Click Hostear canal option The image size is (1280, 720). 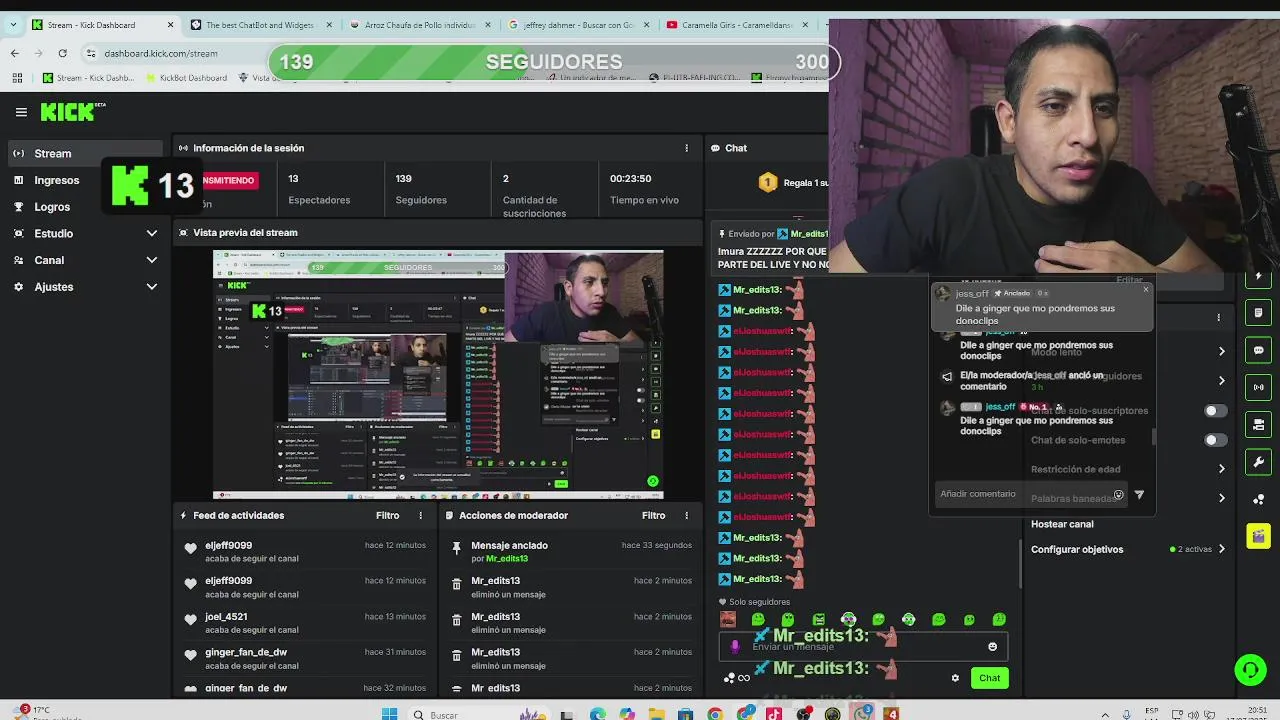(1062, 524)
